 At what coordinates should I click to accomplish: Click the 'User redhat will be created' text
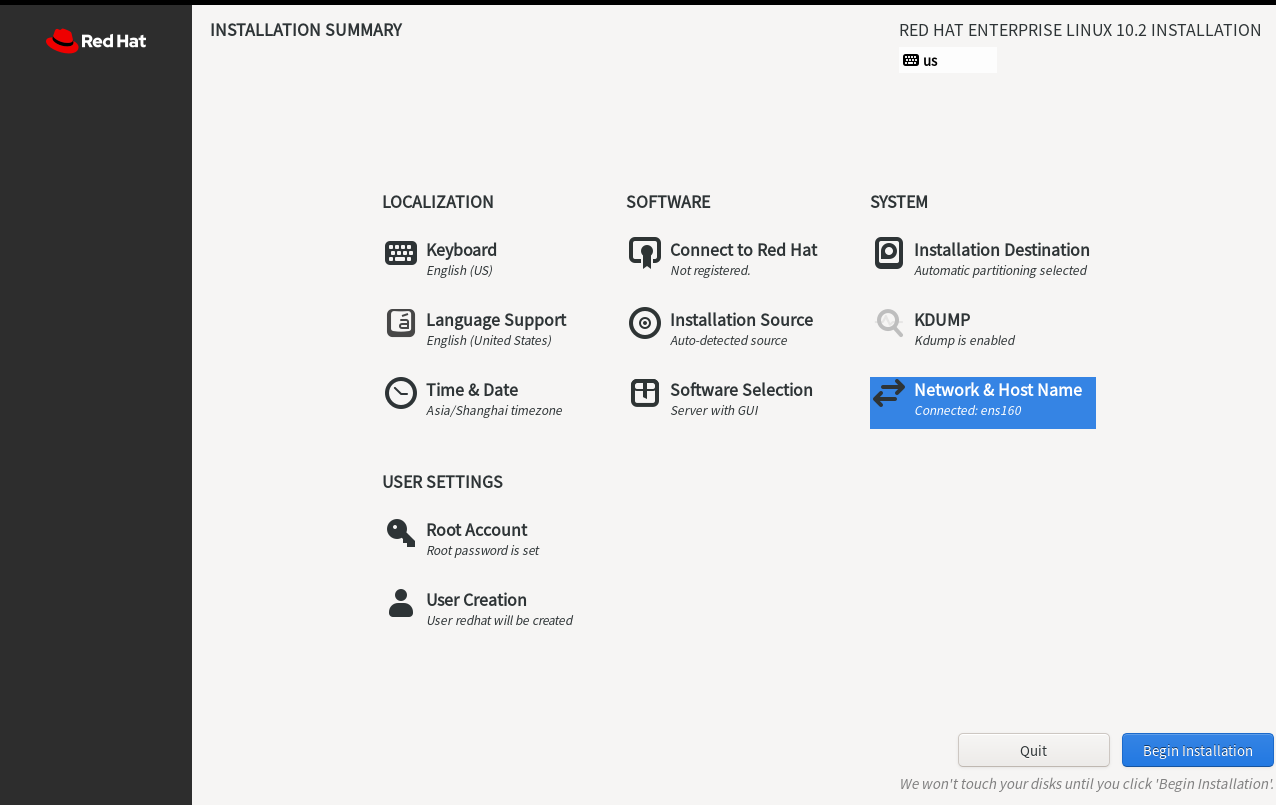(x=499, y=621)
